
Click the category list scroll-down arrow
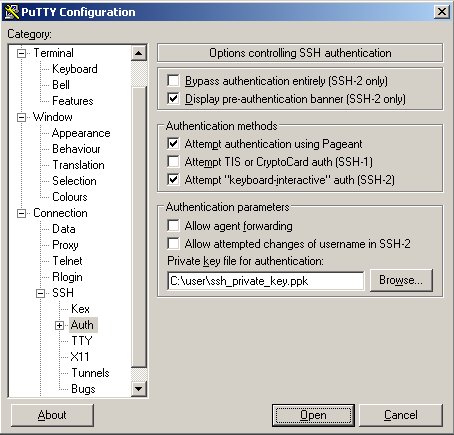[139, 389]
